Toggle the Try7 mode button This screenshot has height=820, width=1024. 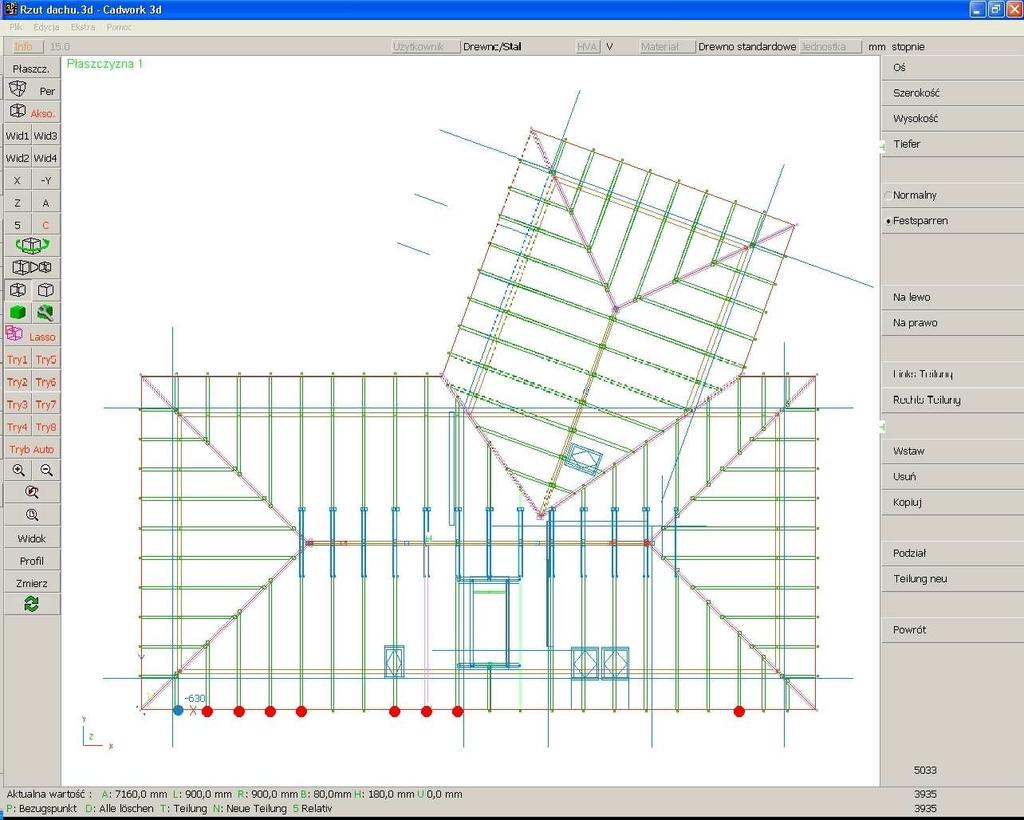(46, 404)
